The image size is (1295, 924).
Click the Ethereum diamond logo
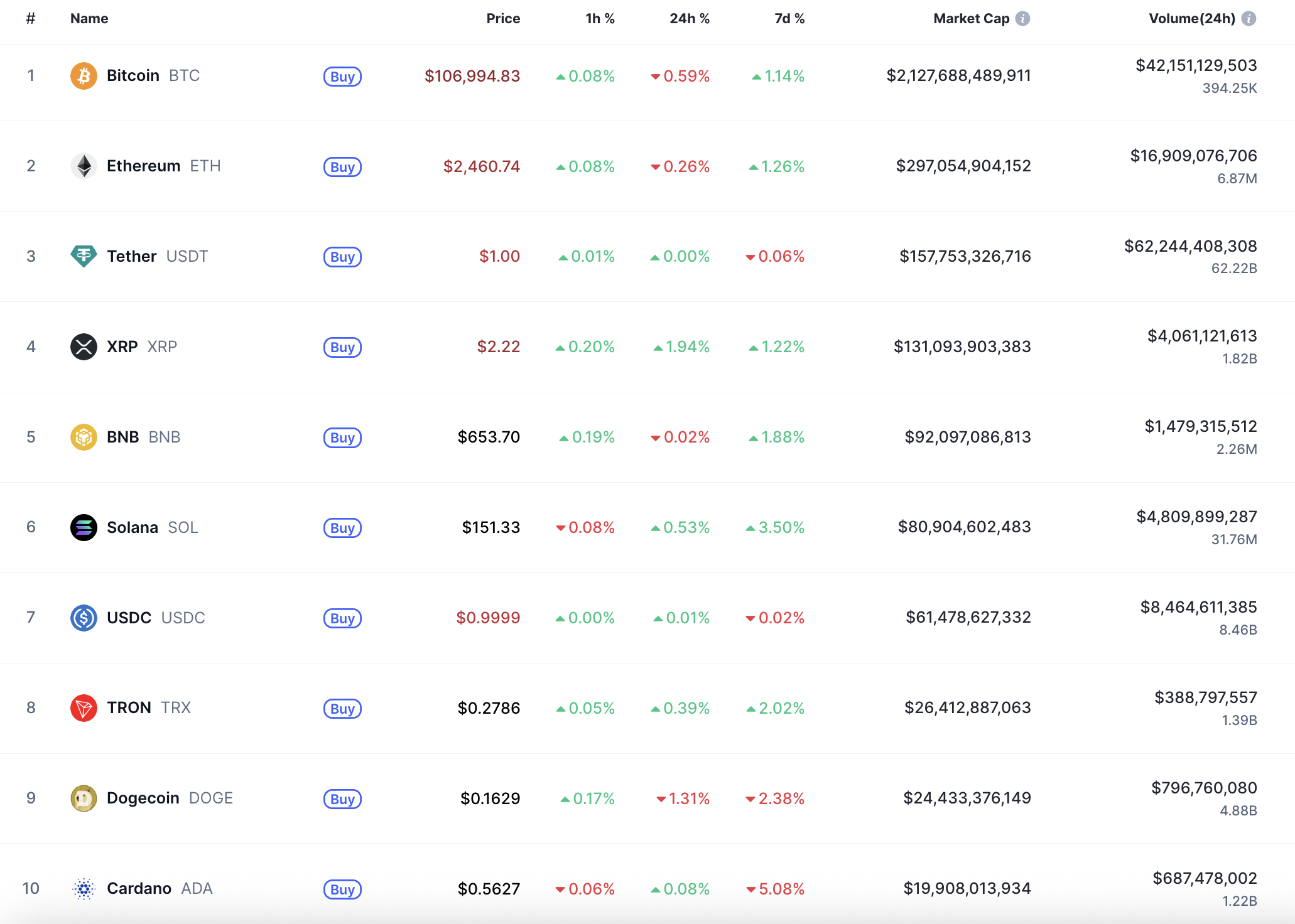point(84,166)
